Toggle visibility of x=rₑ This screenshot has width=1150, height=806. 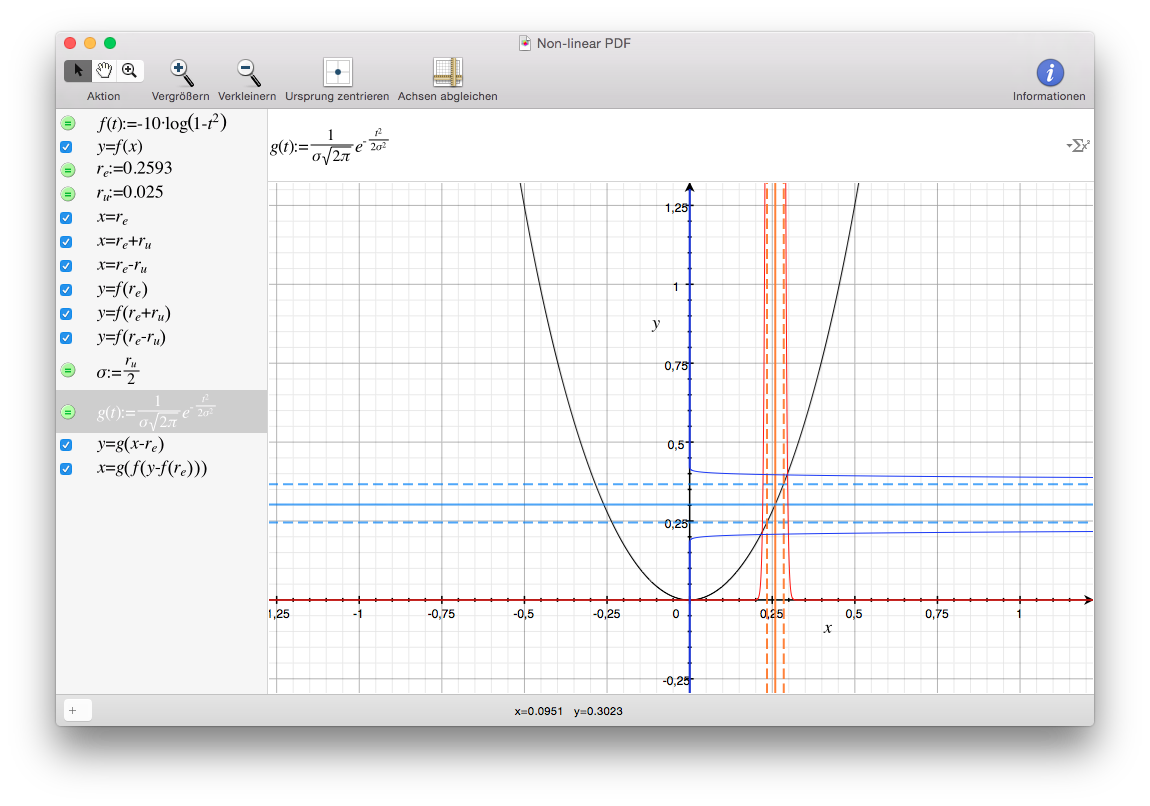[66, 218]
